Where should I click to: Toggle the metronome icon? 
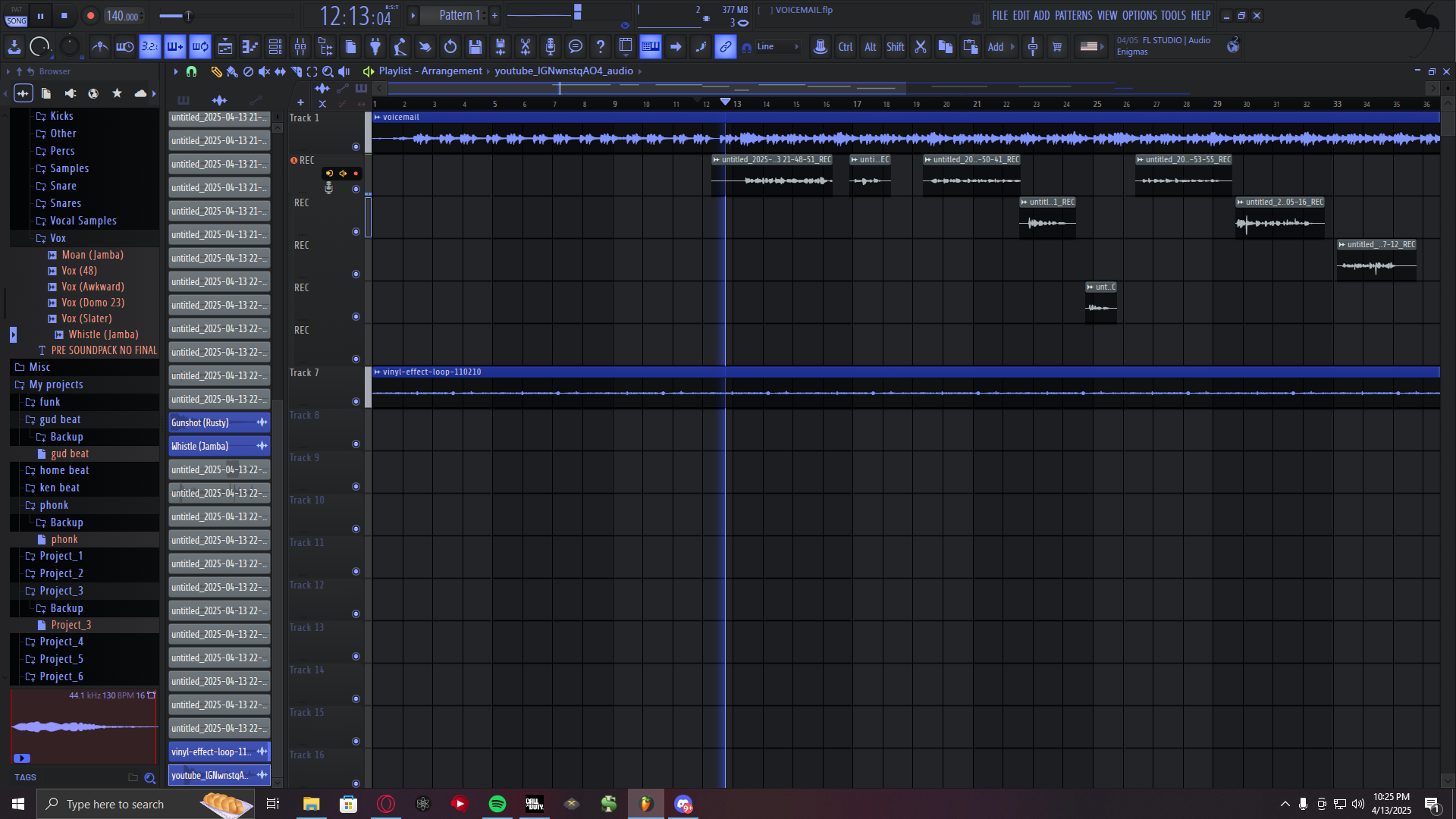click(x=99, y=47)
